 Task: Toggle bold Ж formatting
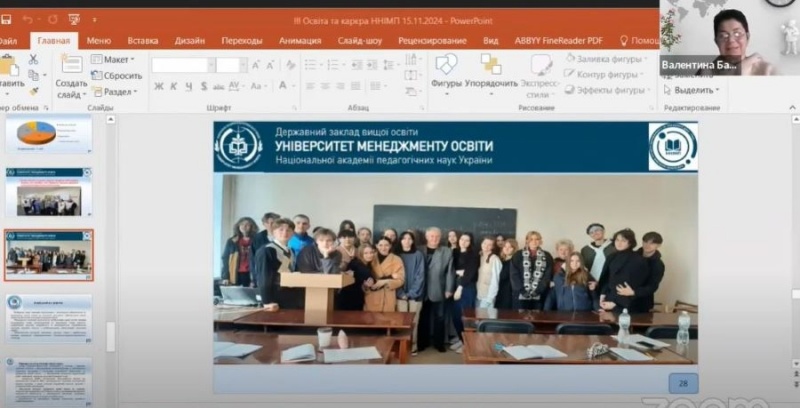click(x=158, y=86)
